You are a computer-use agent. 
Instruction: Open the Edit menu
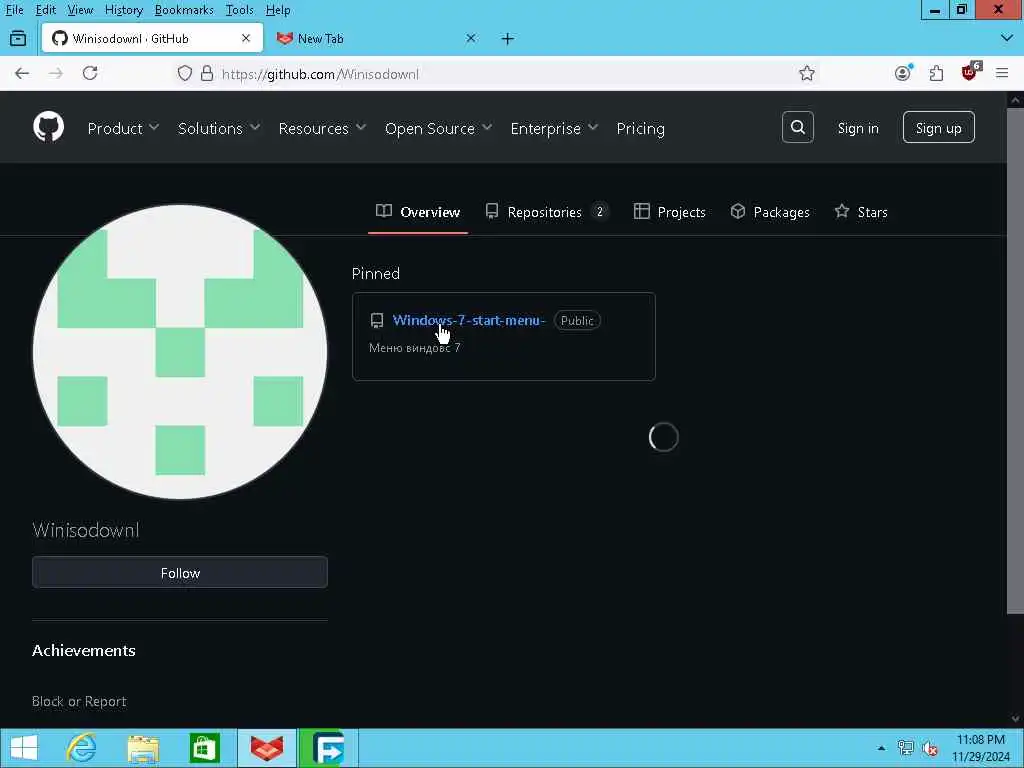coord(45,10)
